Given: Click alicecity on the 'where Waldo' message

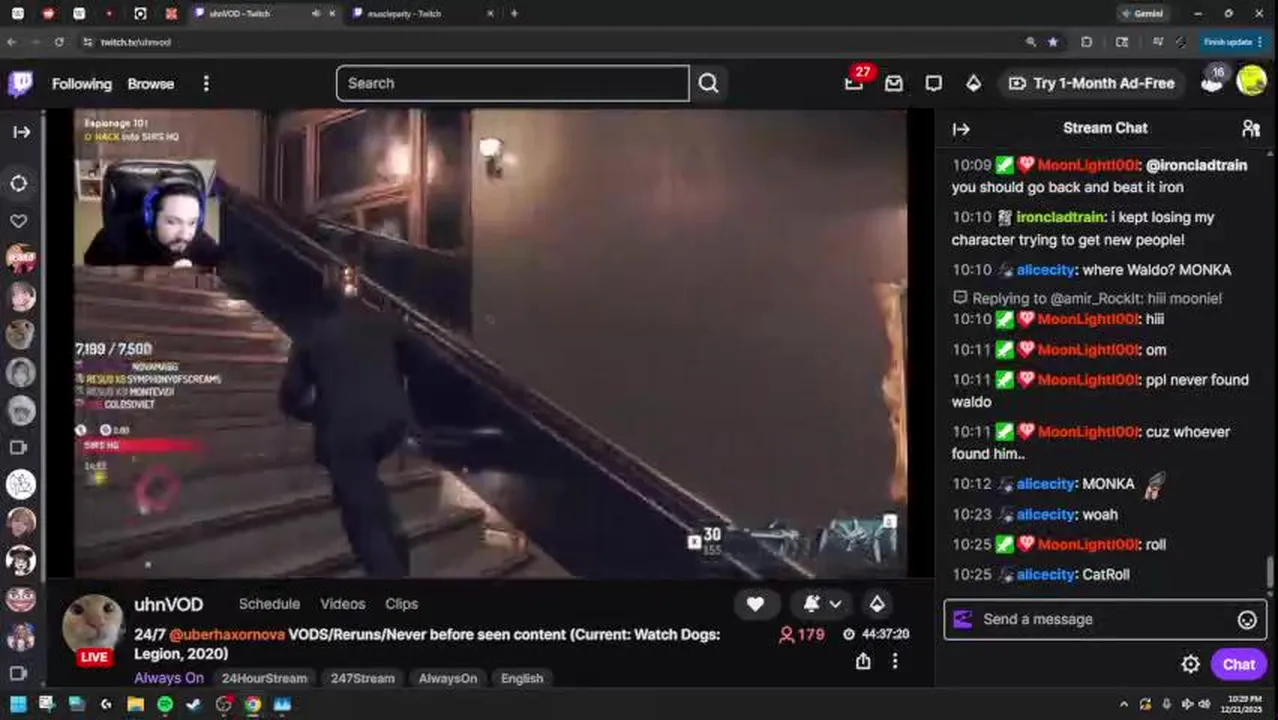Looking at the screenshot, I should coord(1045,270).
